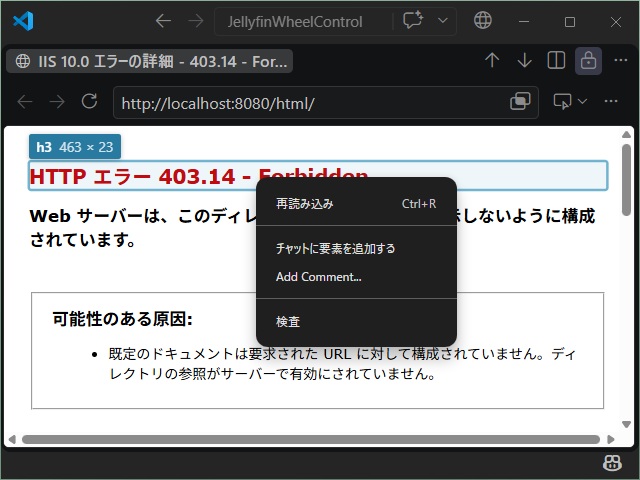
Task: Click the VS Code logo icon
Action: 23,21
